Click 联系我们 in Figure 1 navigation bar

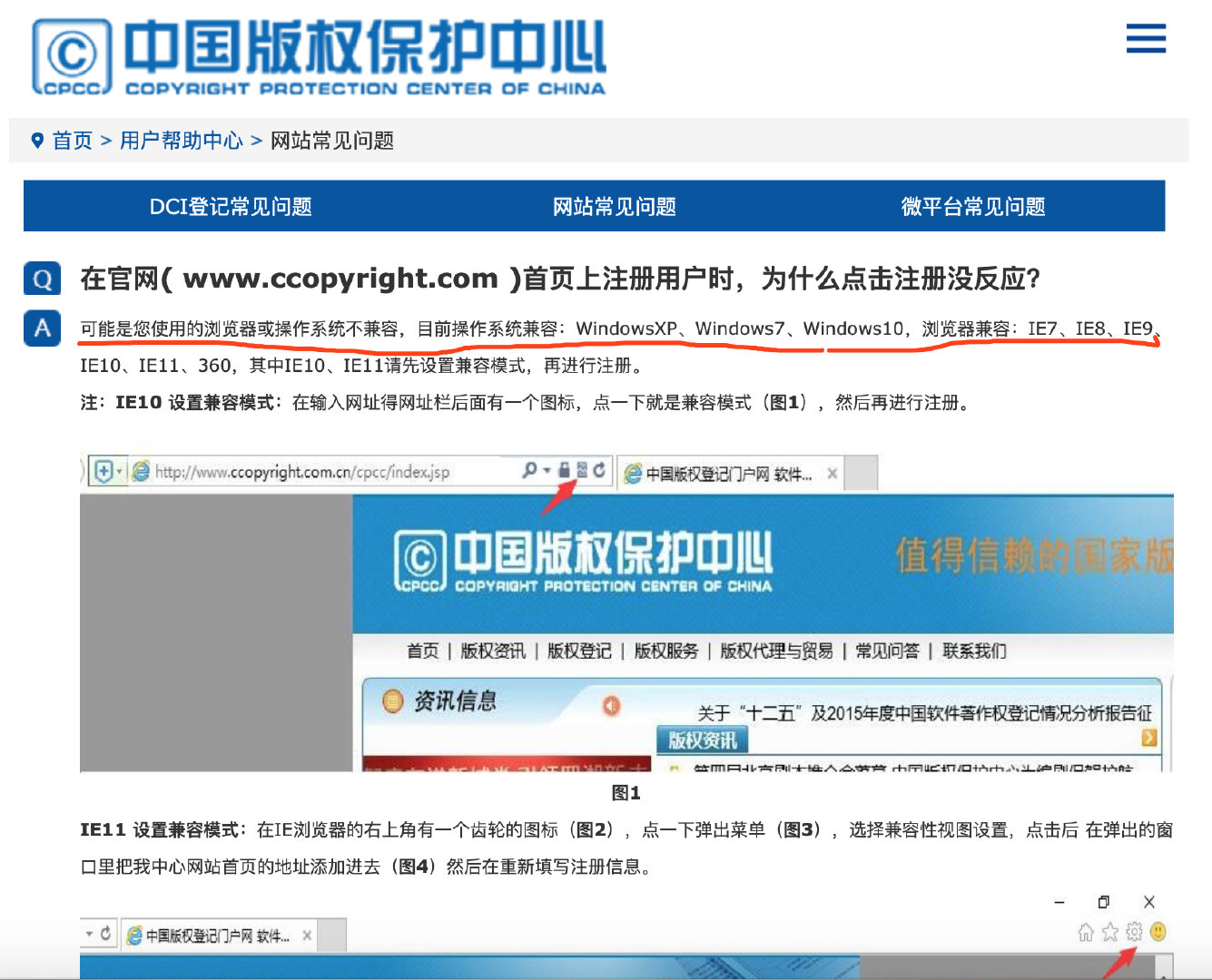[974, 651]
